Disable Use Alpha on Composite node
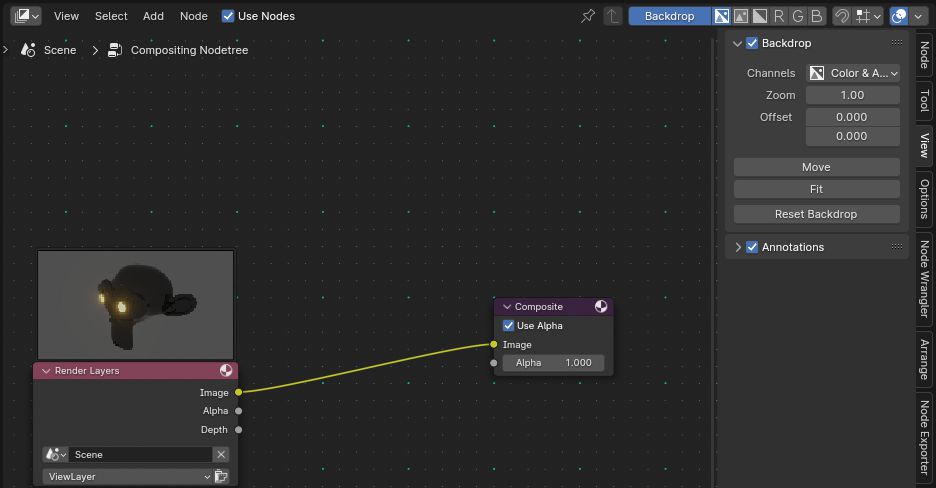 pyautogui.click(x=509, y=326)
